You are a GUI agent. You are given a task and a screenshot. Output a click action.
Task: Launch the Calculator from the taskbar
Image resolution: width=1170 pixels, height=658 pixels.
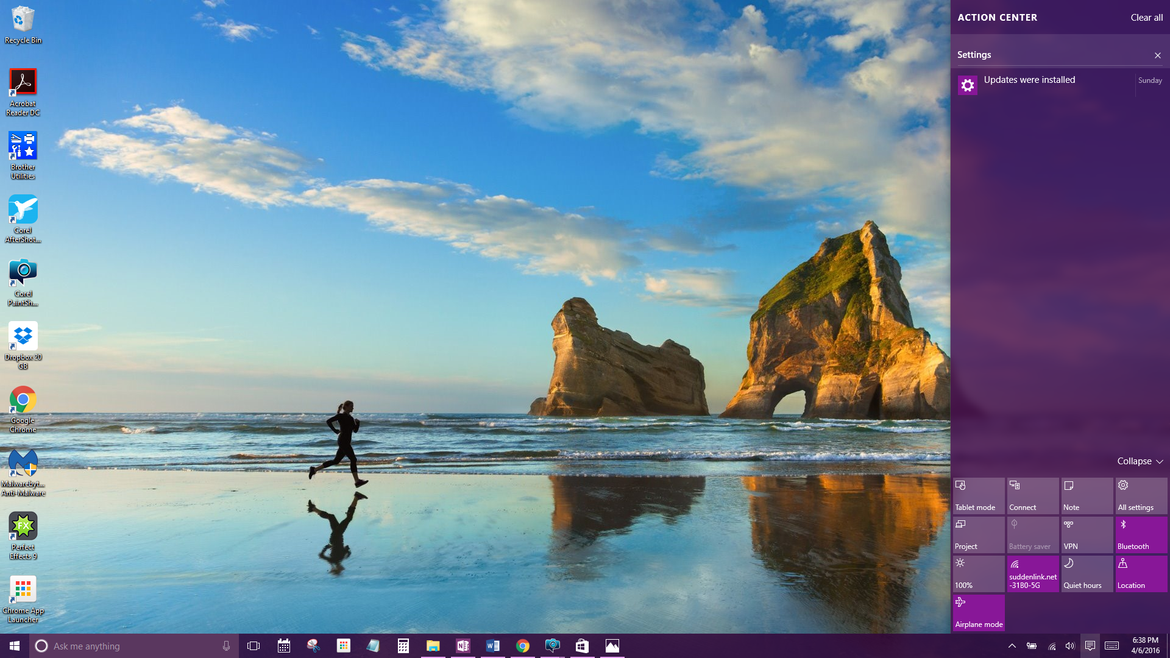[x=403, y=645]
